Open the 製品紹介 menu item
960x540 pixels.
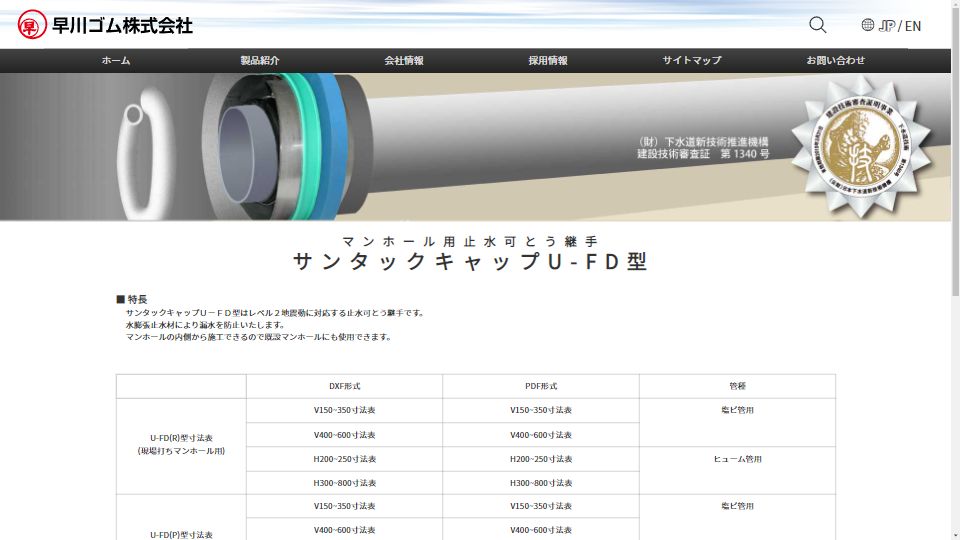tap(260, 60)
